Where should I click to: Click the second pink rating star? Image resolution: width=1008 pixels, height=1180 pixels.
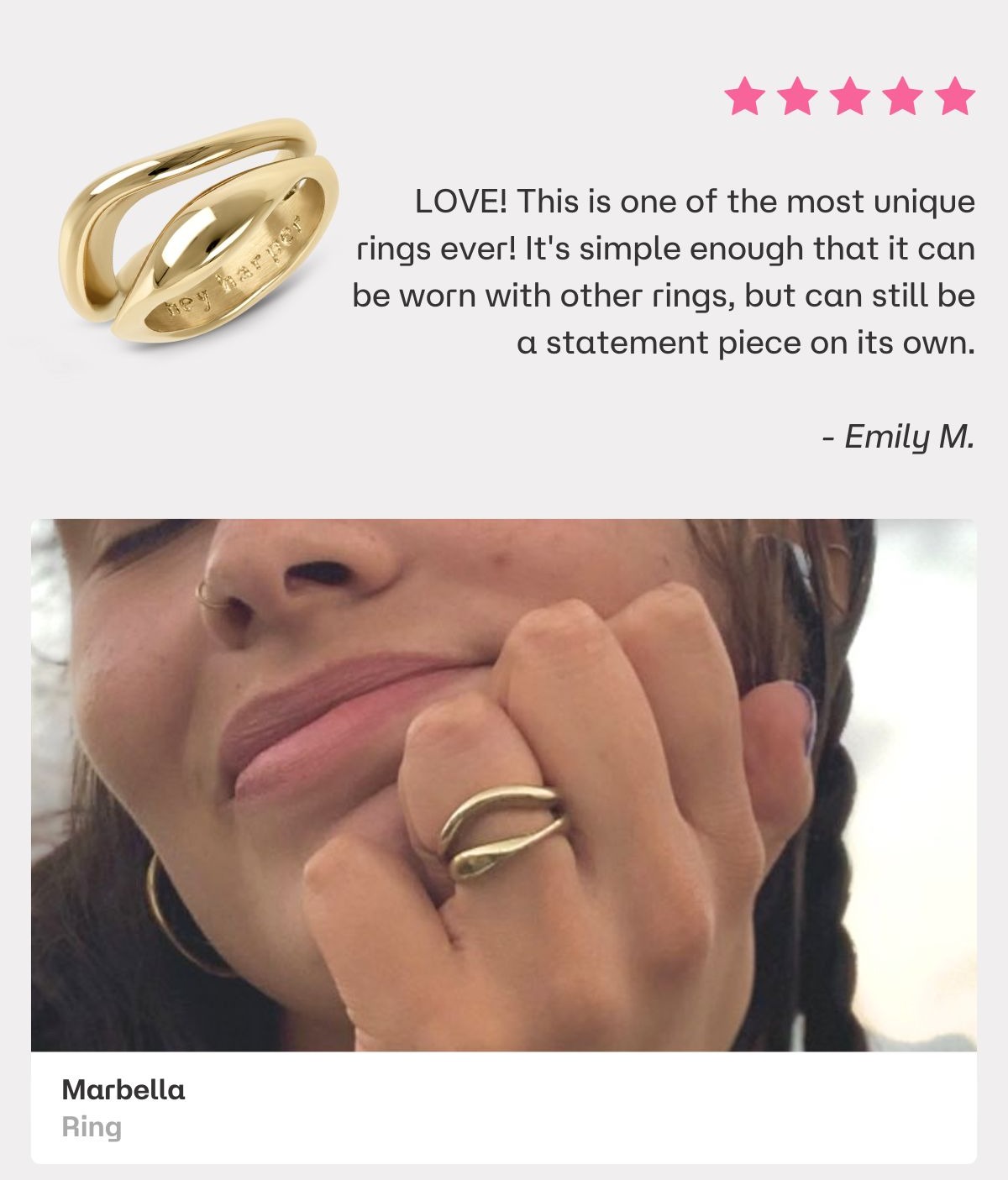pos(797,96)
